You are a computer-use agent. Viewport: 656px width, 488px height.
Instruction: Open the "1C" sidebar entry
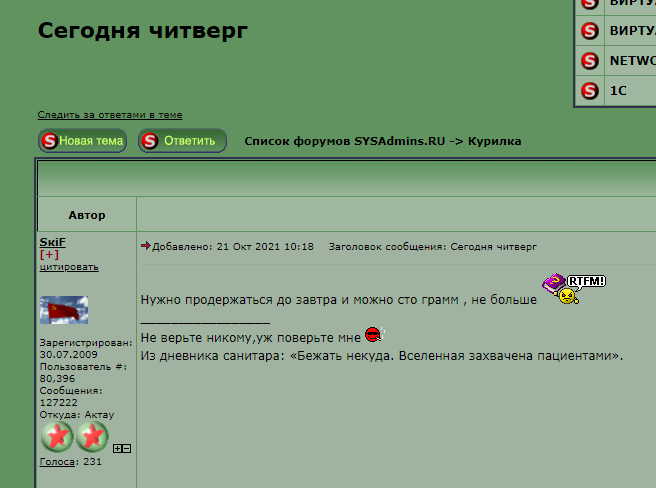618,91
